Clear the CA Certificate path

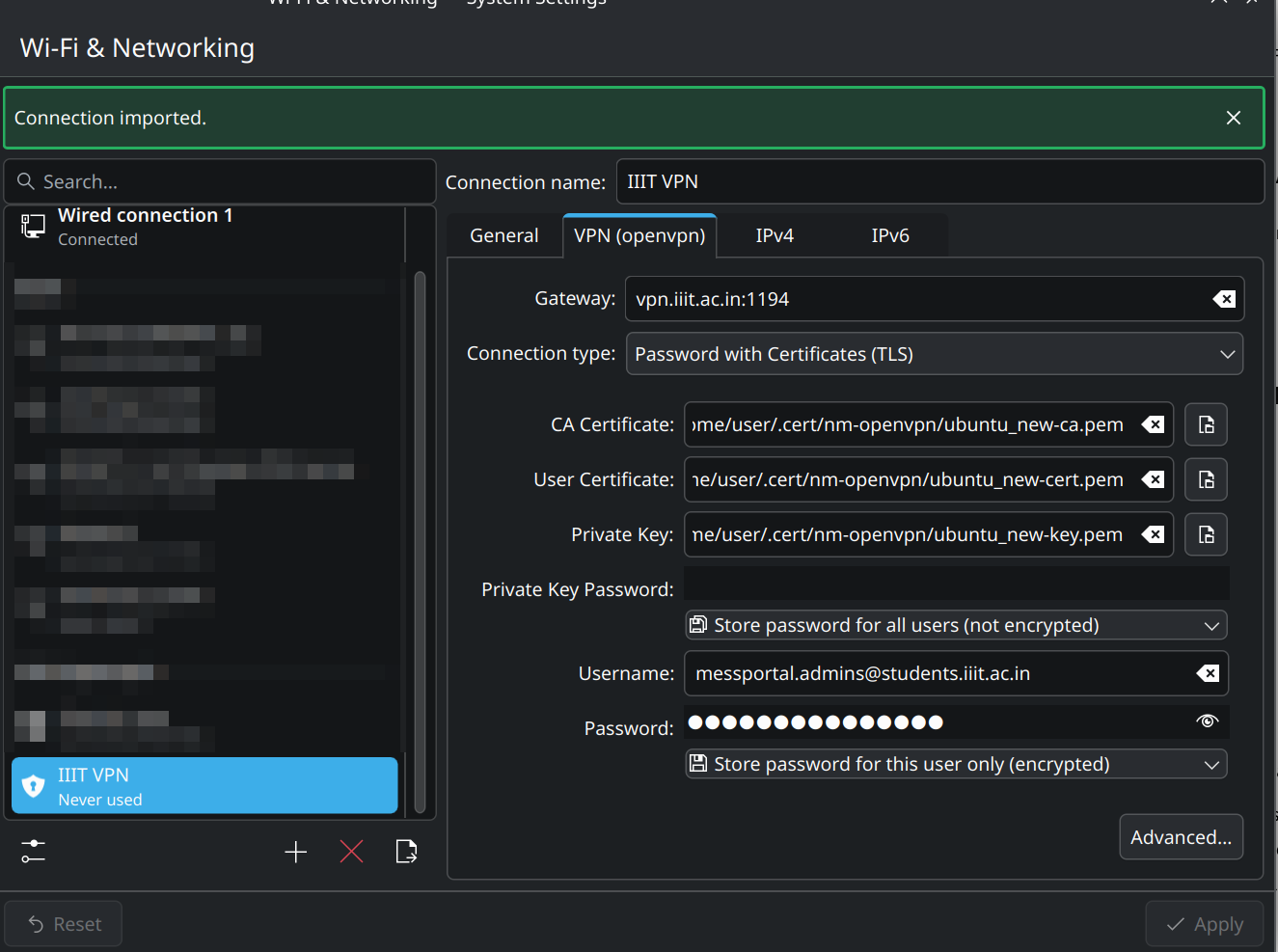coord(1153,424)
